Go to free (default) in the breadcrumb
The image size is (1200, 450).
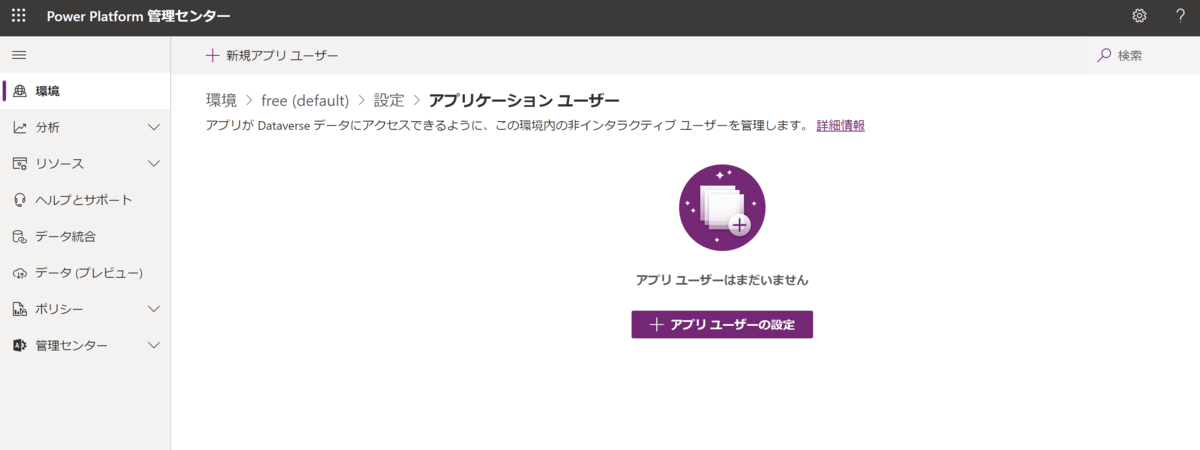tap(305, 100)
